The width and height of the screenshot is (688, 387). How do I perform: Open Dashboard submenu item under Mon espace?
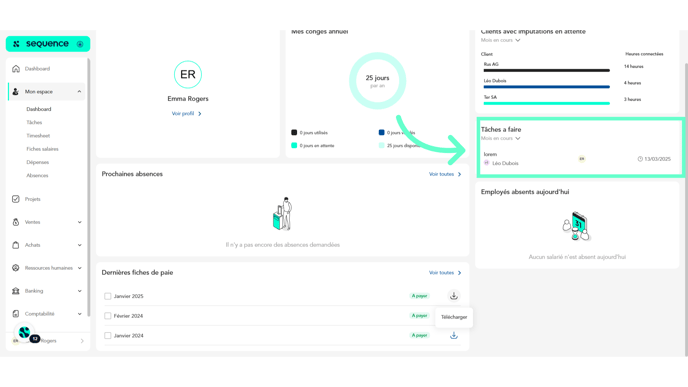coord(39,109)
